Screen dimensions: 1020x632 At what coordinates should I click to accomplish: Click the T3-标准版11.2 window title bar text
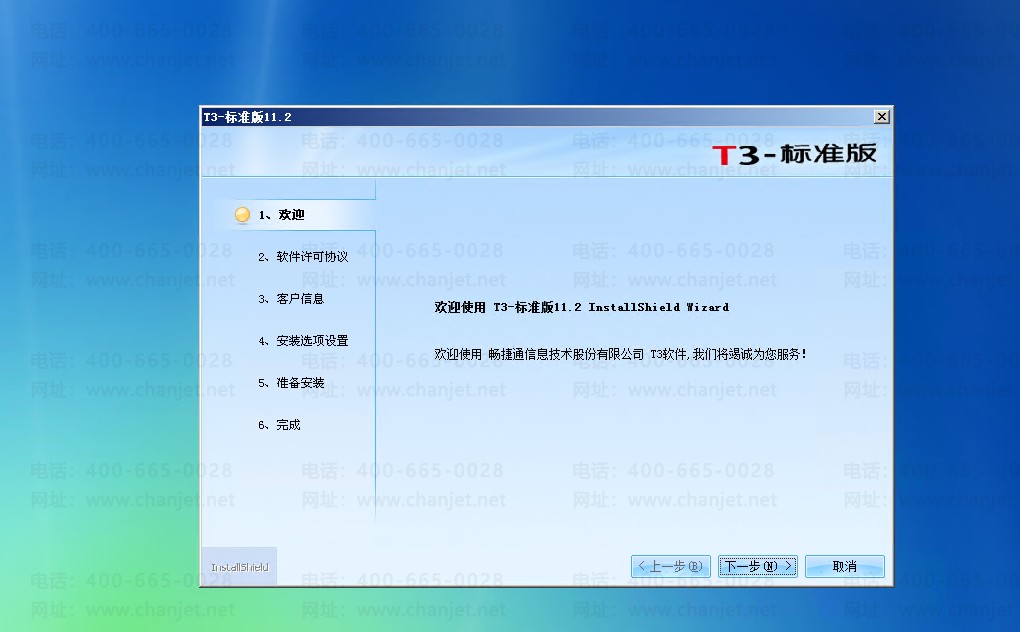pyautogui.click(x=247, y=117)
